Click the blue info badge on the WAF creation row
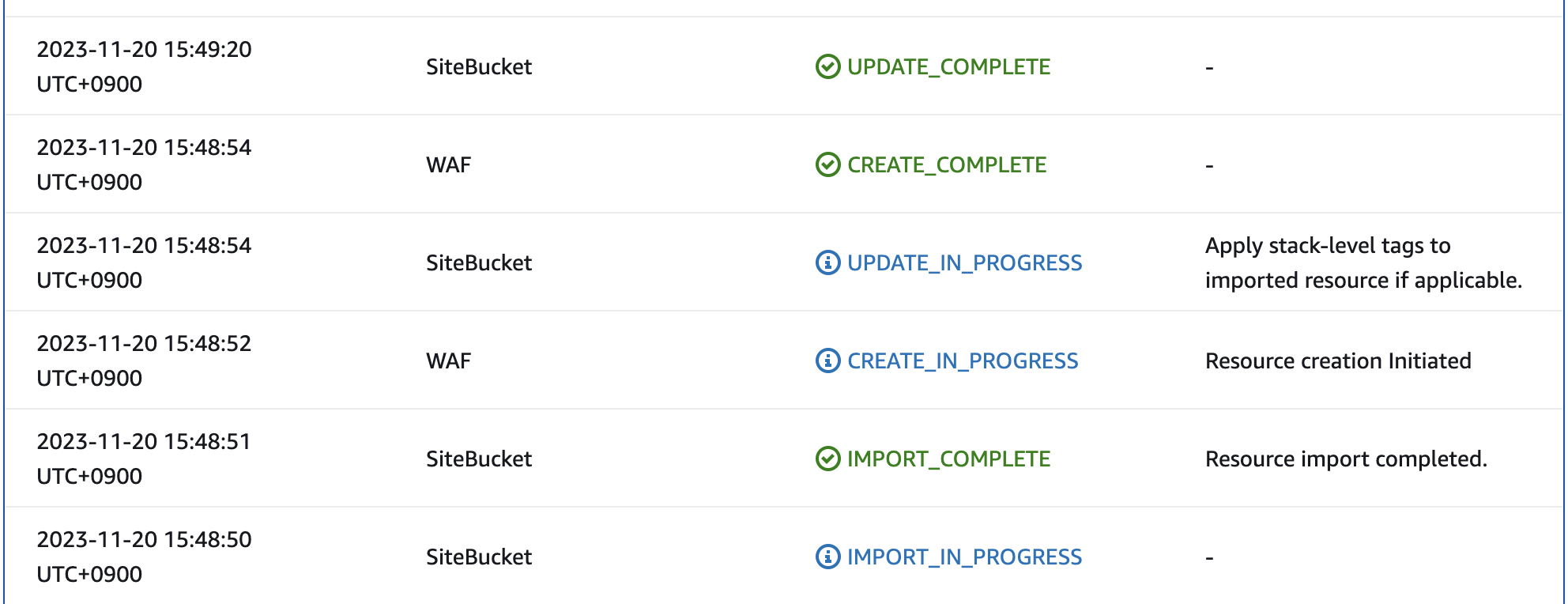 coord(827,361)
